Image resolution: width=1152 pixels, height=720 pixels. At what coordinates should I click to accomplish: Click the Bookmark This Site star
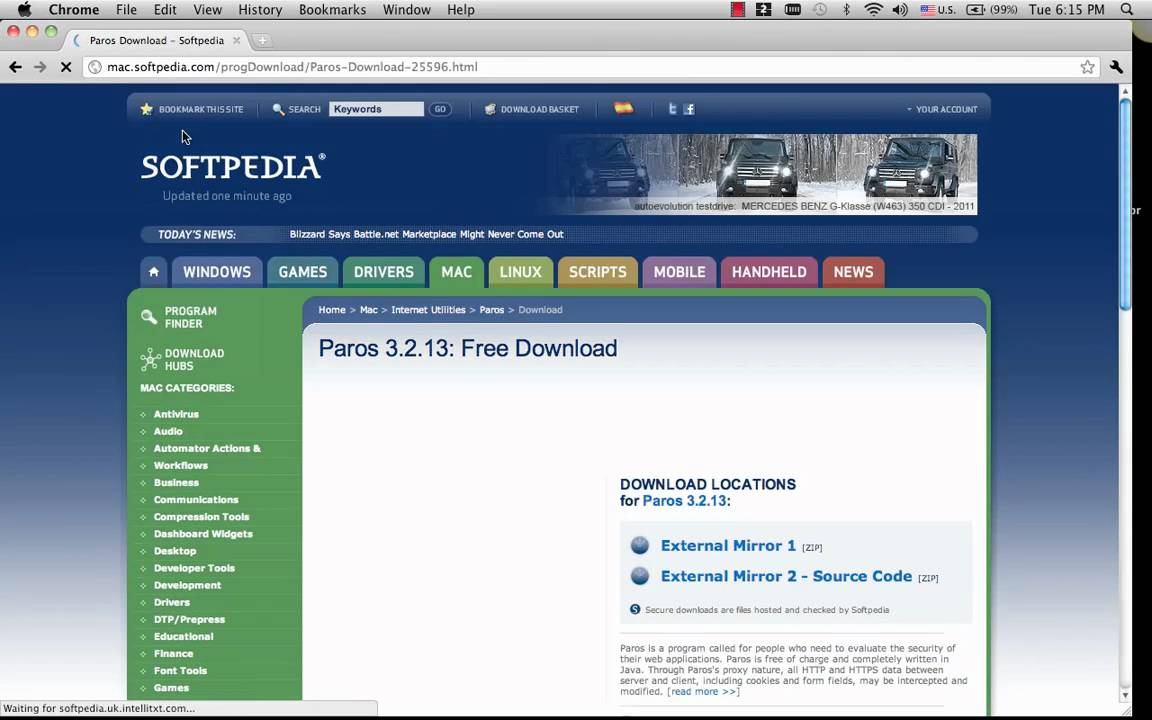click(x=146, y=109)
